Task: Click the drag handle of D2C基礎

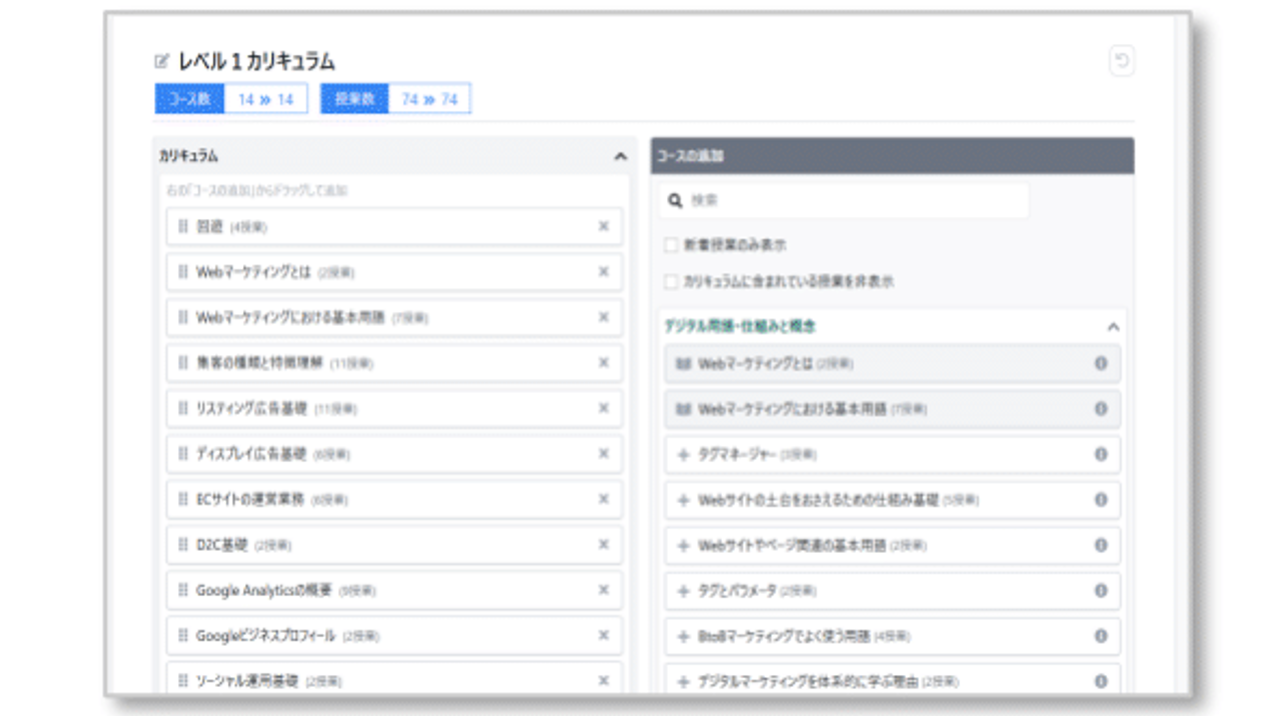Action: pos(183,545)
